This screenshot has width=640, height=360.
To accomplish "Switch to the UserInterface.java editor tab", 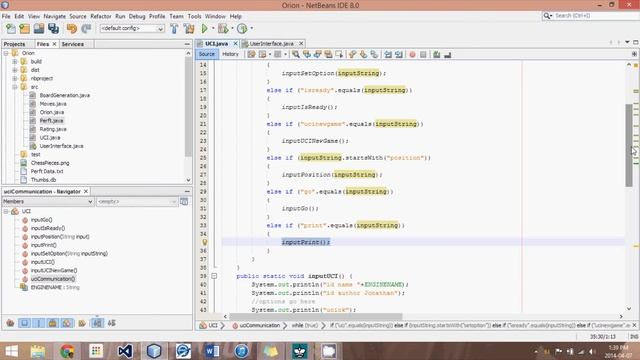I will point(271,44).
